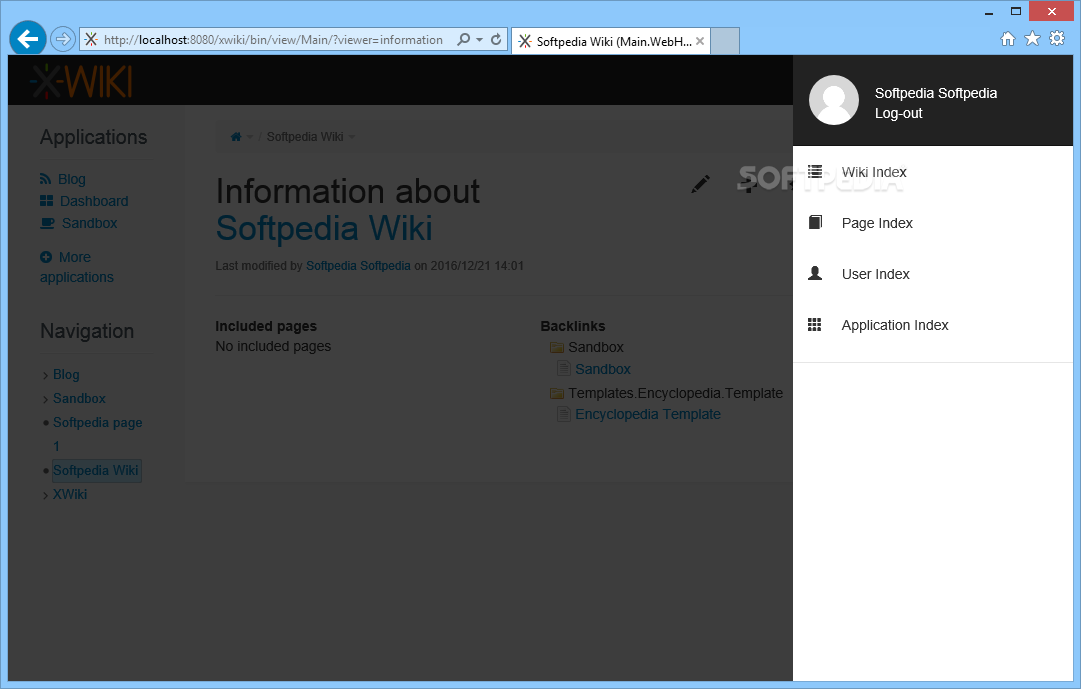Open Softpedia Softpedia user profile link
Image resolution: width=1081 pixels, height=689 pixels.
[936, 93]
